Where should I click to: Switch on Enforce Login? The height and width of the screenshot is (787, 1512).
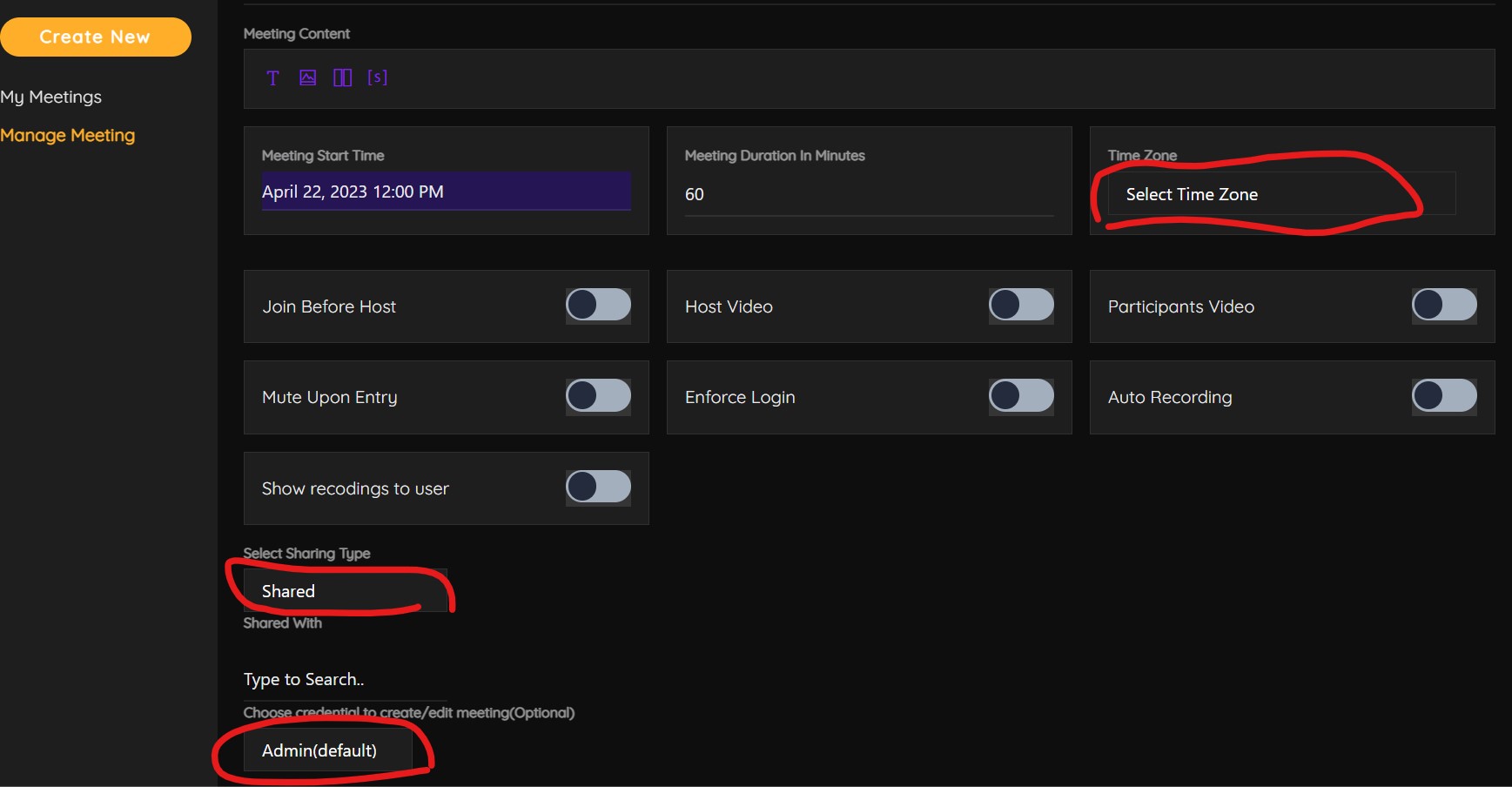pos(1021,396)
